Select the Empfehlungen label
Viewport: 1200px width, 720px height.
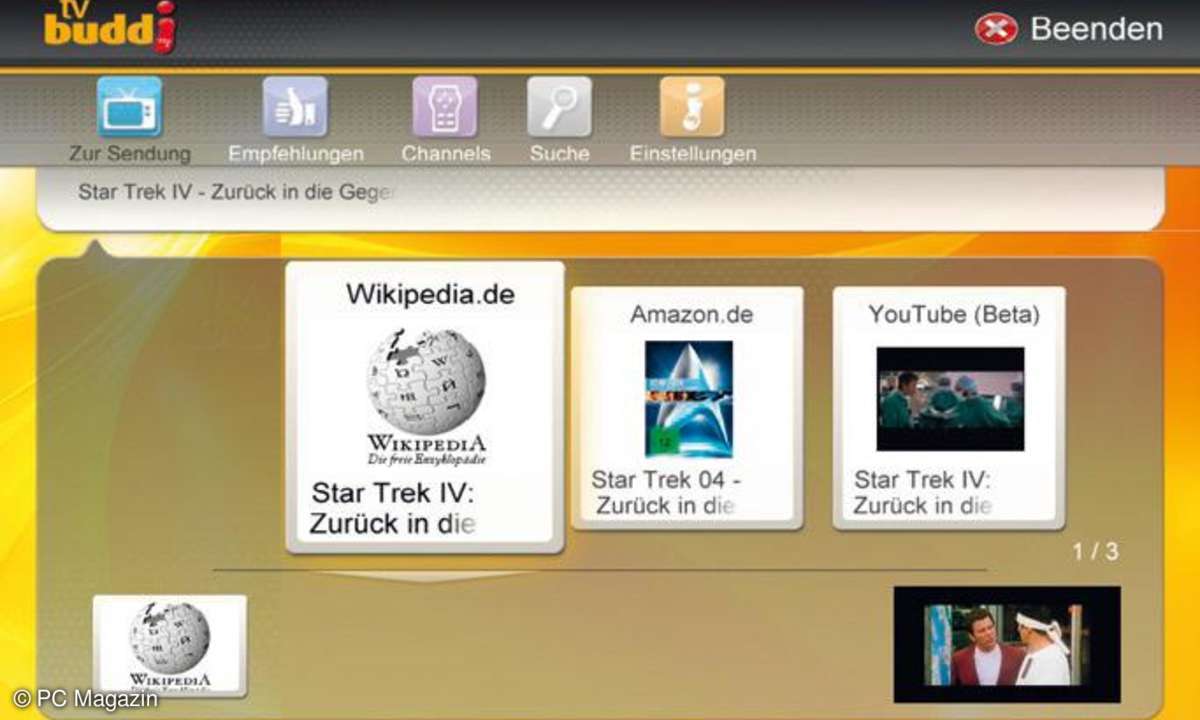click(296, 154)
